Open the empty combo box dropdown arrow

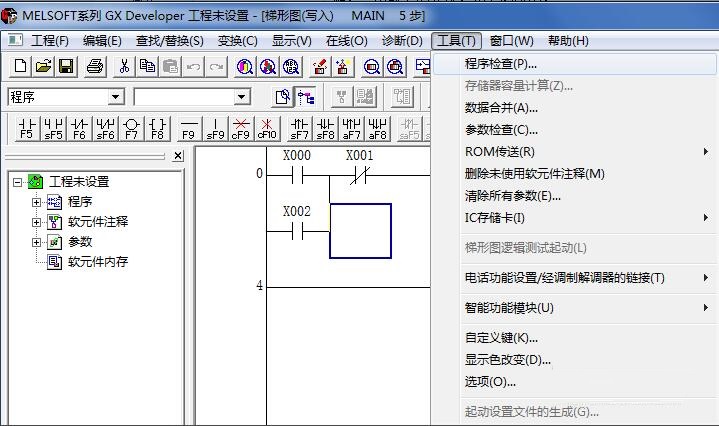[241, 97]
